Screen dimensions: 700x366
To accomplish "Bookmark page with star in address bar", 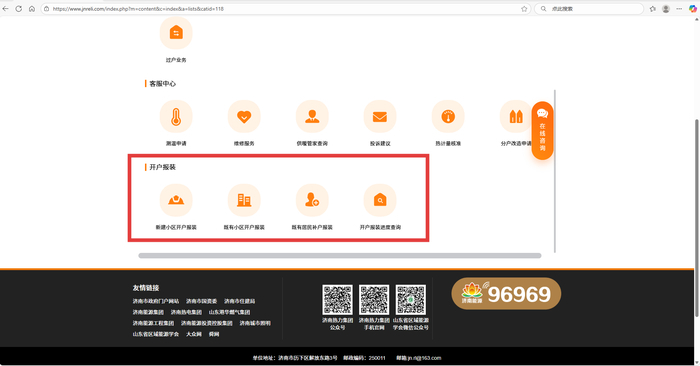I will pos(524,8).
